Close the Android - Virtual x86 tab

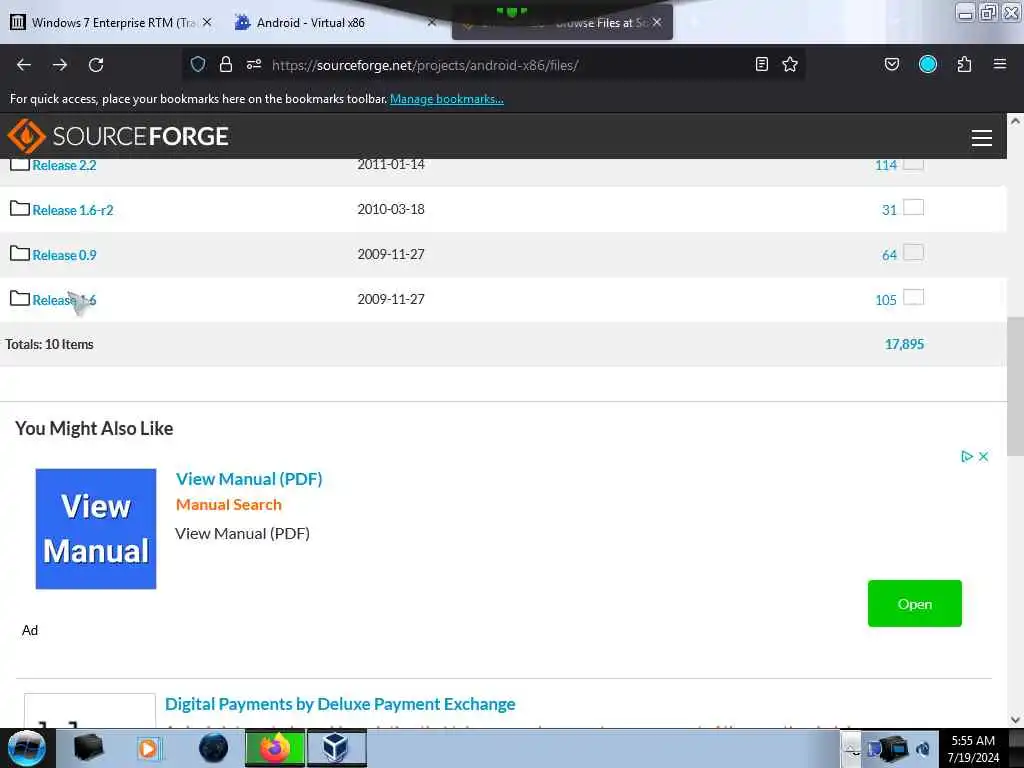432,22
